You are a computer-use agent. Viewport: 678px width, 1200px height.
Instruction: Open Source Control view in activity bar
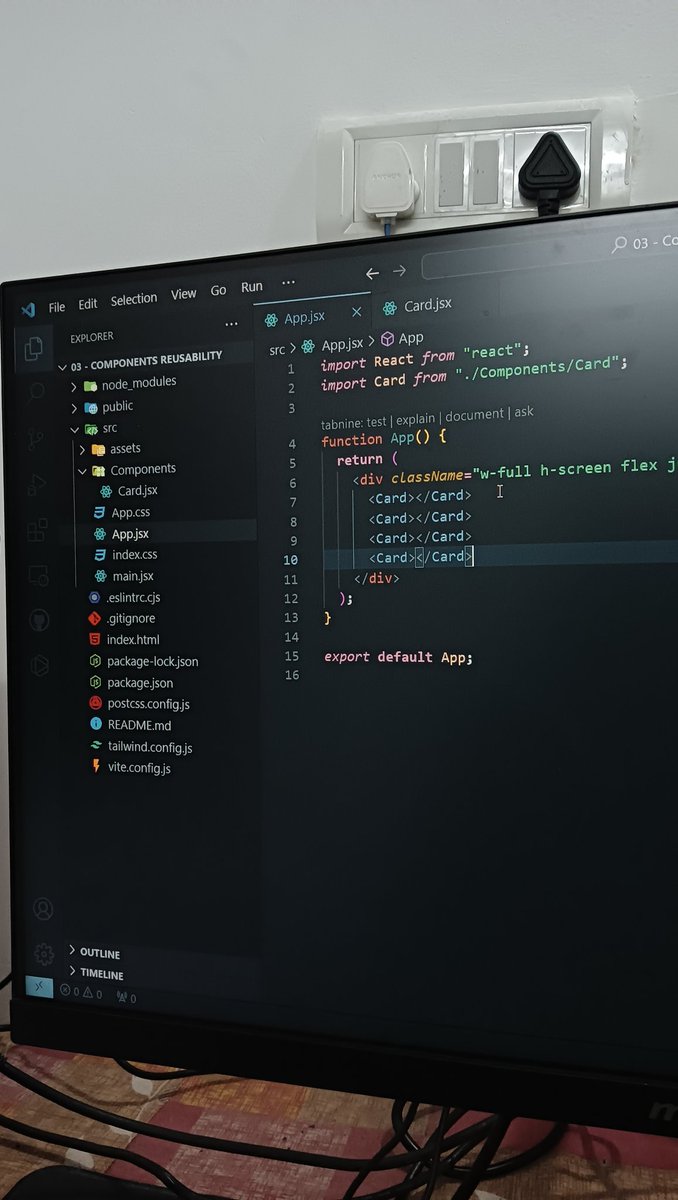pos(36,438)
